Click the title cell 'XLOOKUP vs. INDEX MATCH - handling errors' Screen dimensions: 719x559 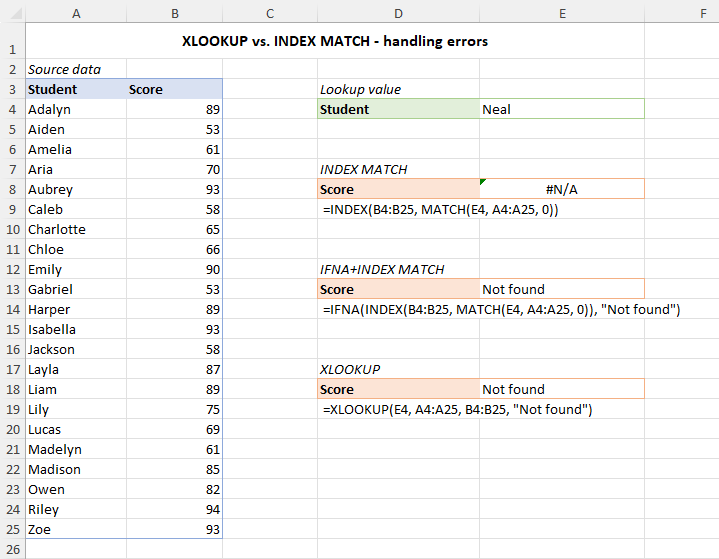point(335,41)
